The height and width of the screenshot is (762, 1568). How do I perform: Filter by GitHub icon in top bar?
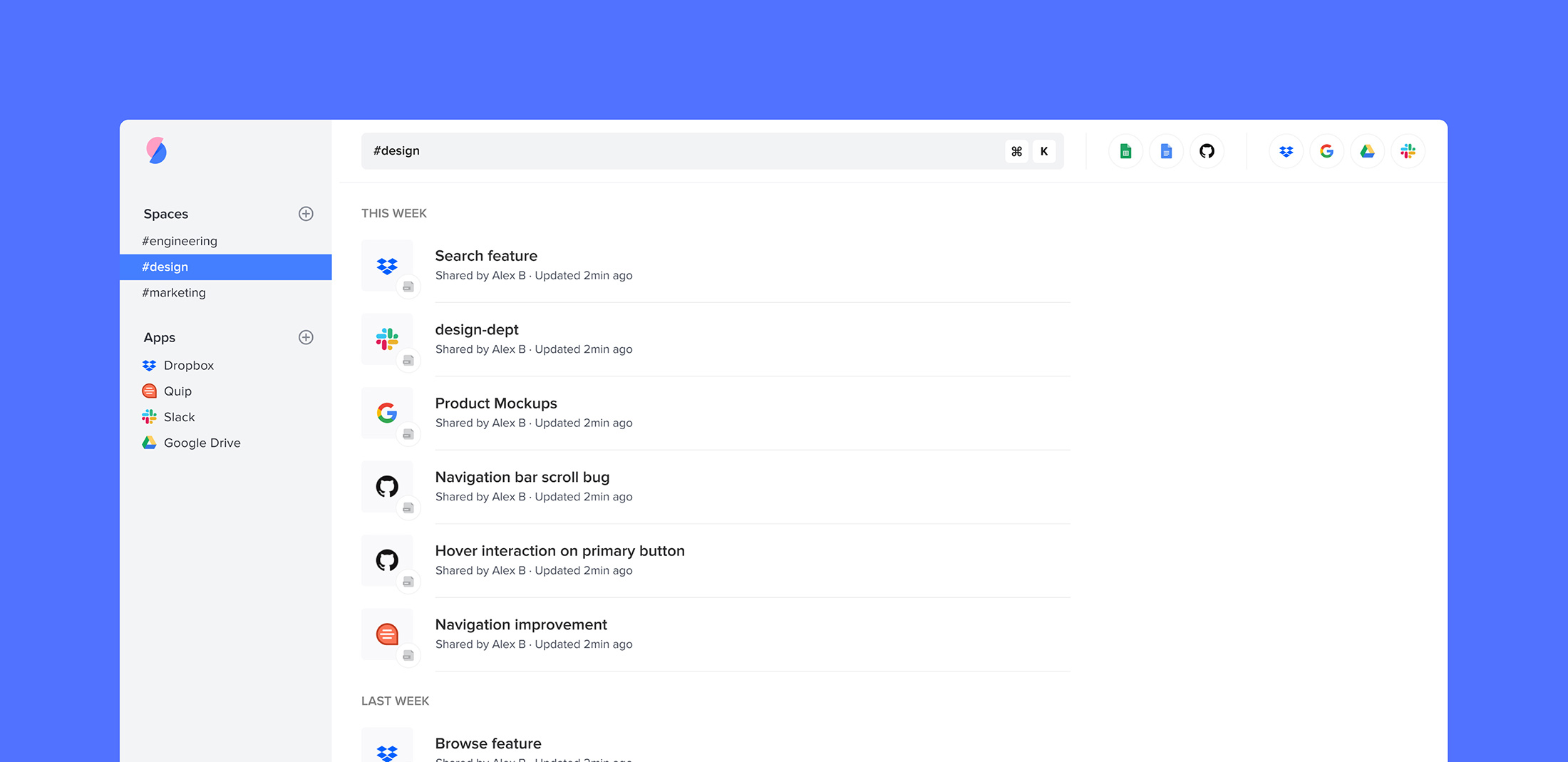point(1207,151)
